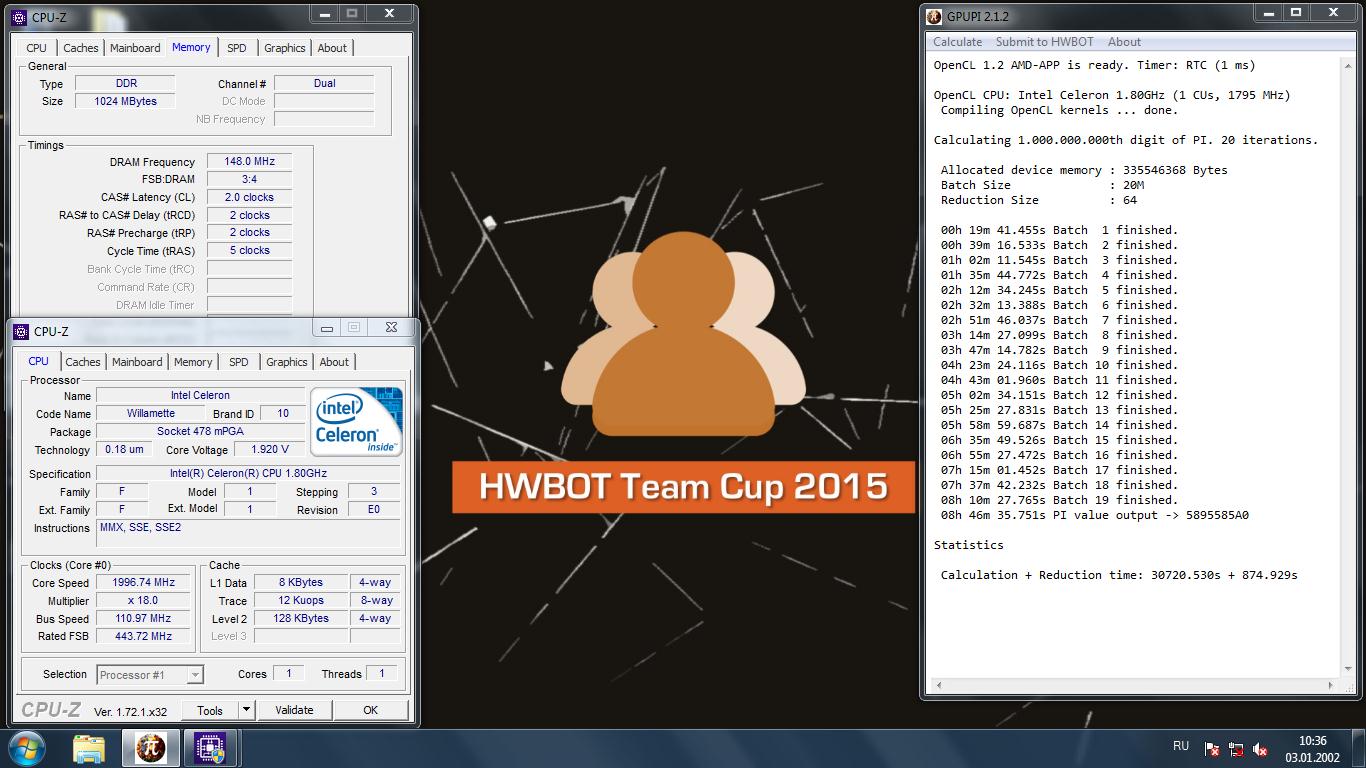Click the Name field Intel Celeron
The height and width of the screenshot is (768, 1366).
(200, 396)
